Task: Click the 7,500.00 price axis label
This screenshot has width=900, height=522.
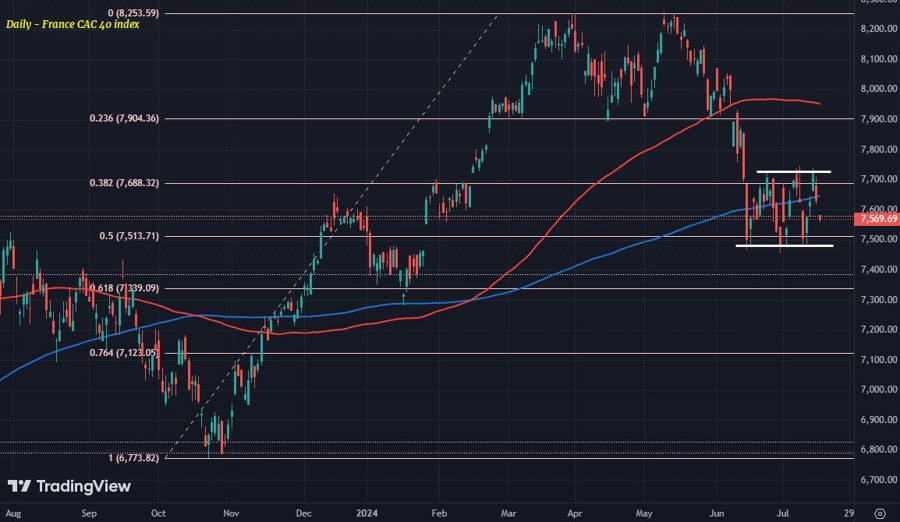Action: click(879, 239)
